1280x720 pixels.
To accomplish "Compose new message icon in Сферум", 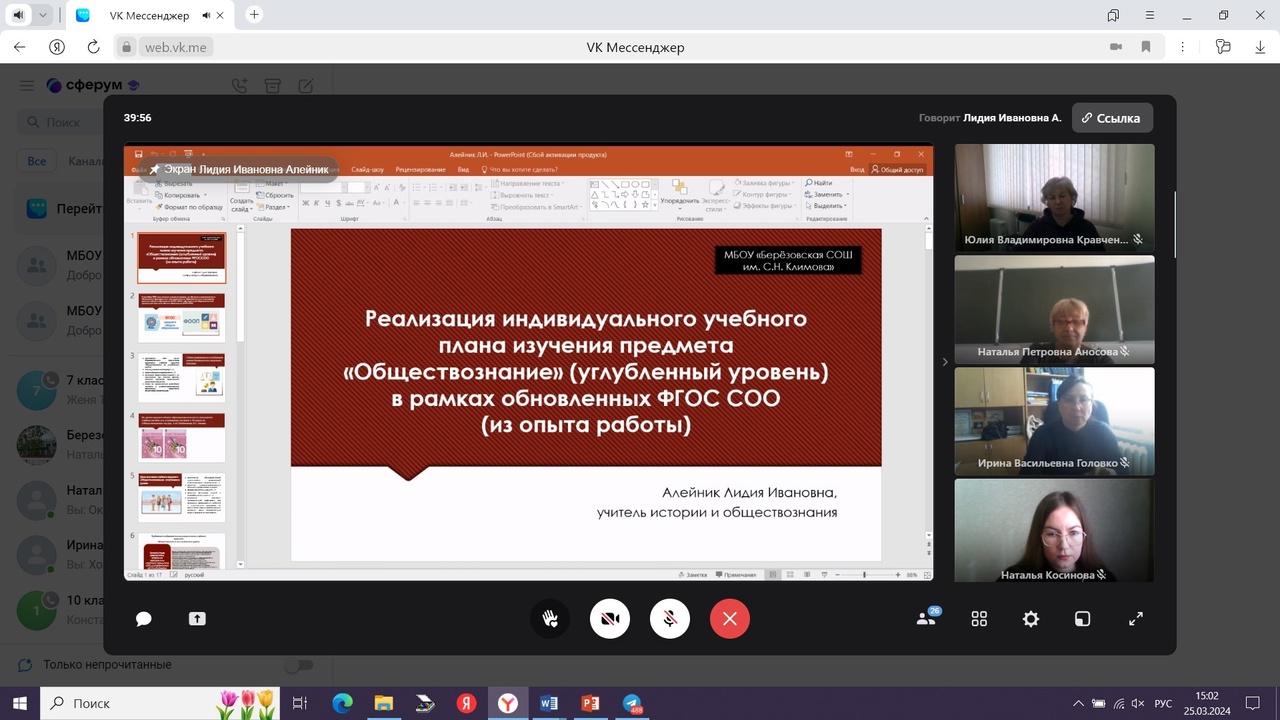I will coord(305,86).
